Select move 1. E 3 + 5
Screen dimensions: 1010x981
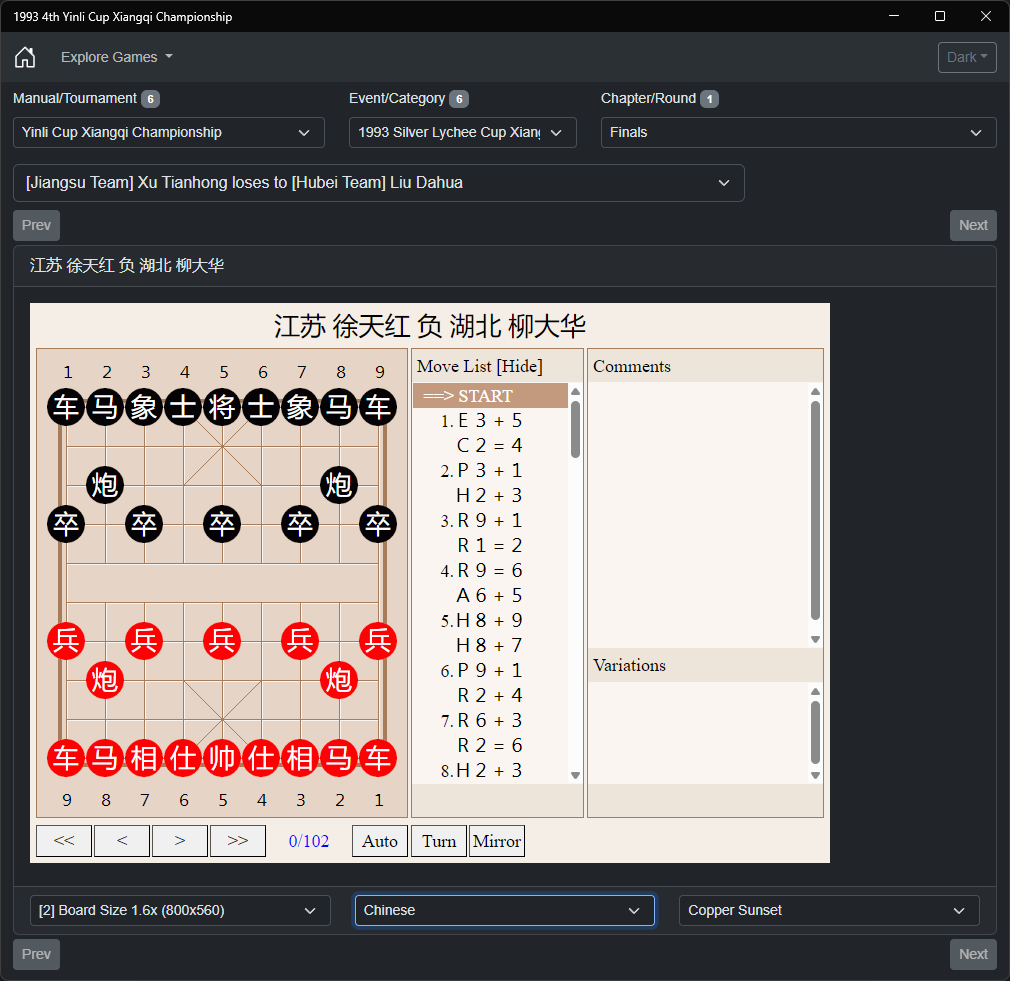[490, 421]
